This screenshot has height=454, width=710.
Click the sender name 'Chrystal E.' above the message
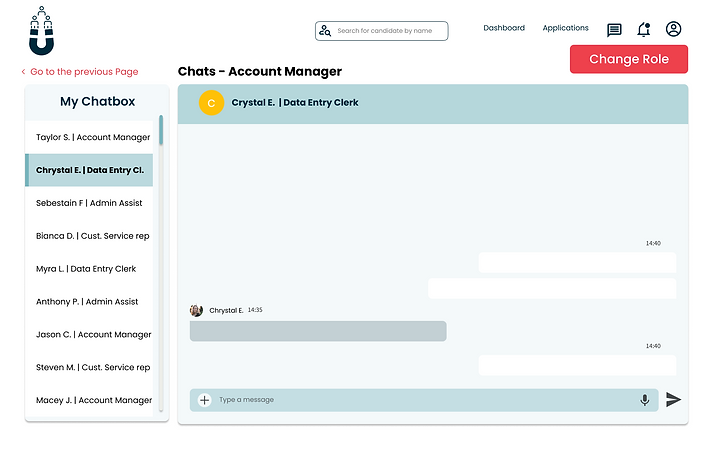tap(226, 311)
